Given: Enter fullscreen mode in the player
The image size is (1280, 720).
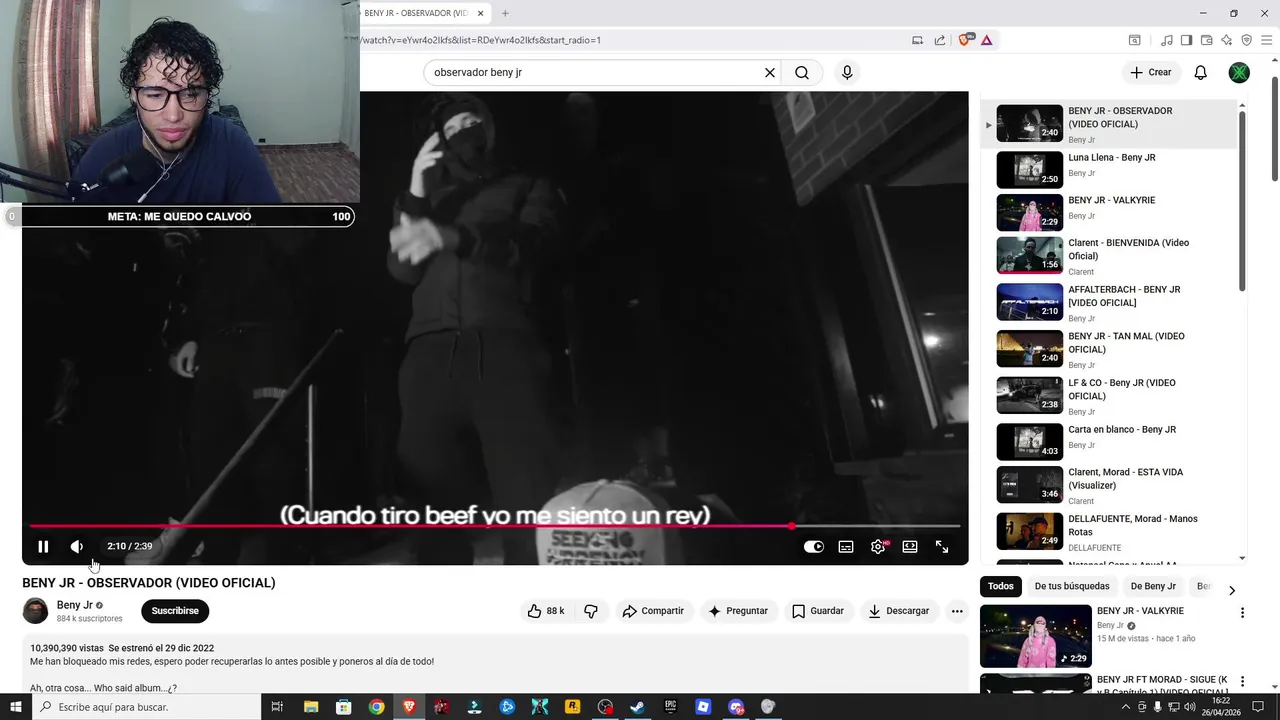Looking at the screenshot, I should tap(942, 547).
